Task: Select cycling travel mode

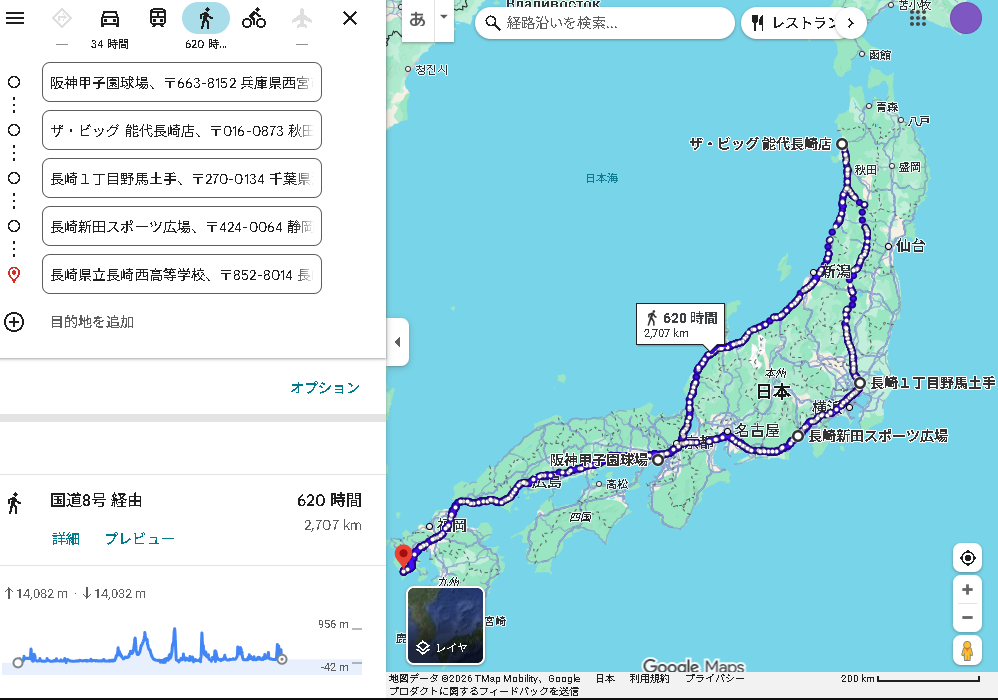Action: pyautogui.click(x=254, y=18)
